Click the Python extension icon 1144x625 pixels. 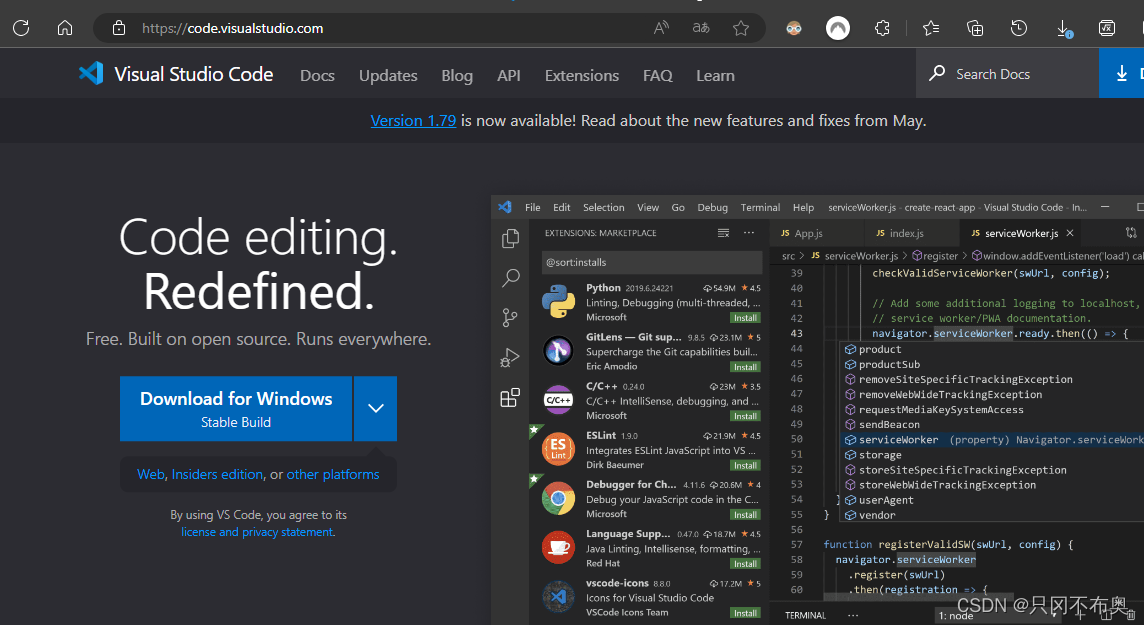click(x=558, y=301)
